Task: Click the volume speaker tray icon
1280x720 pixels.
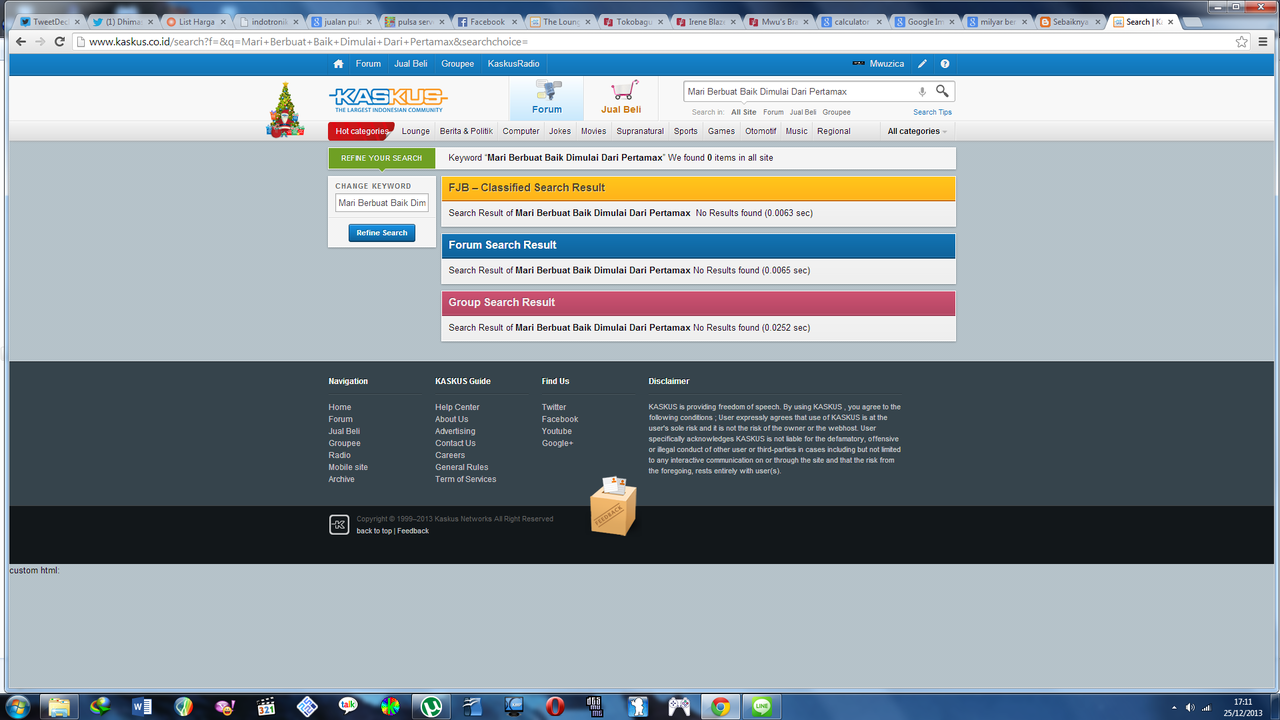Action: pyautogui.click(x=1190, y=707)
